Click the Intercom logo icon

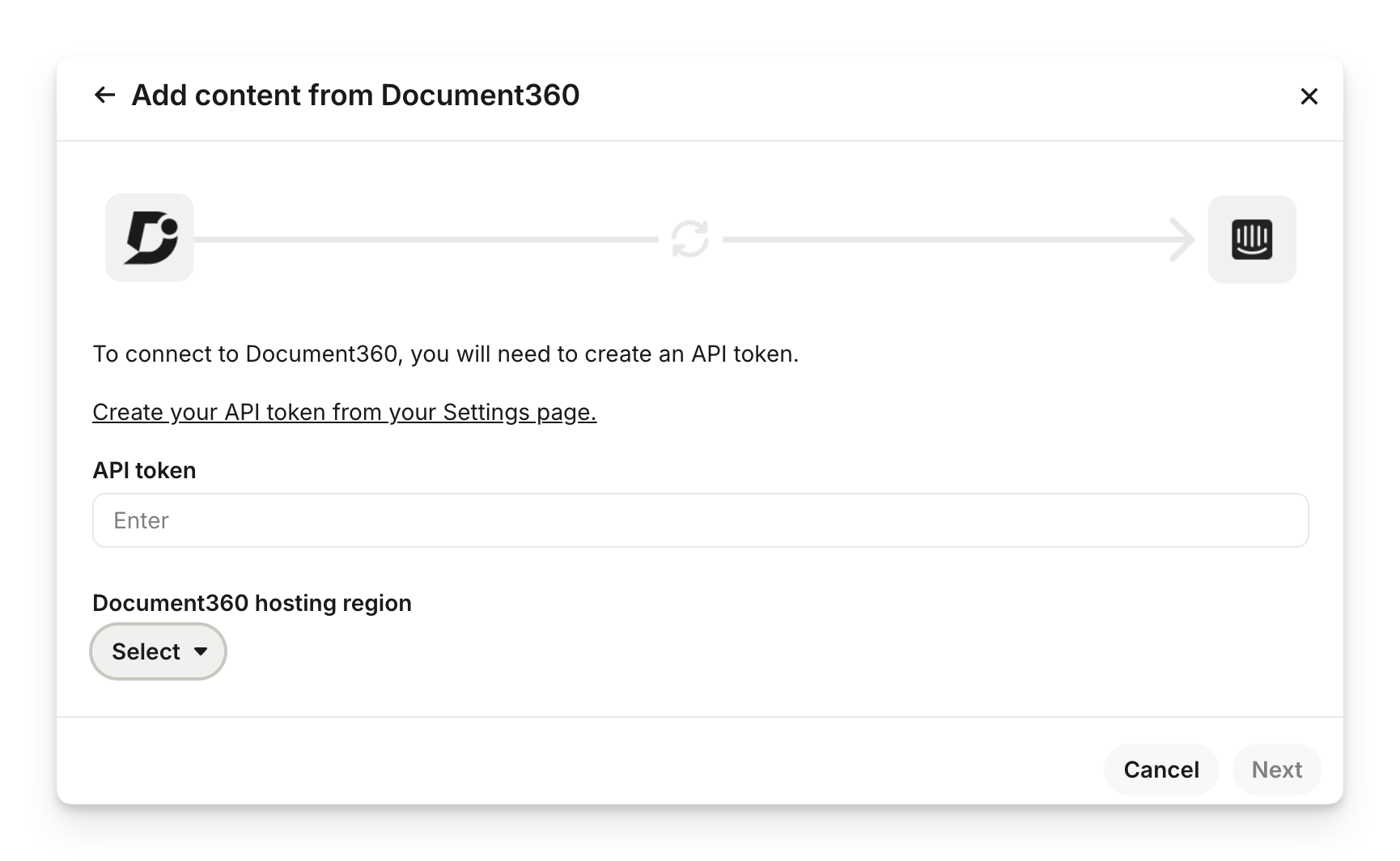tap(1251, 240)
